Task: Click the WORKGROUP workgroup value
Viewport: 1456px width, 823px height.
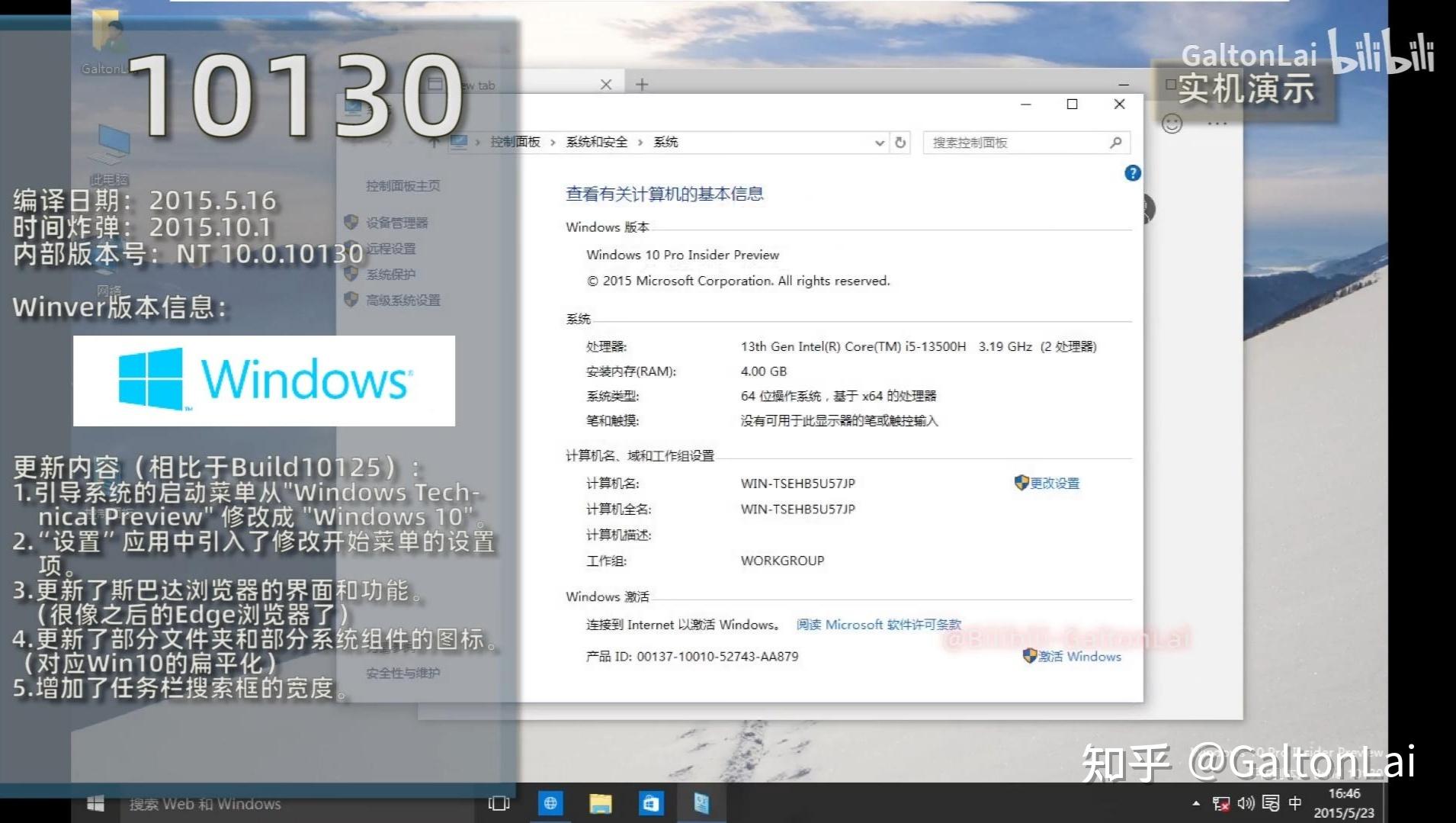Action: tap(782, 561)
